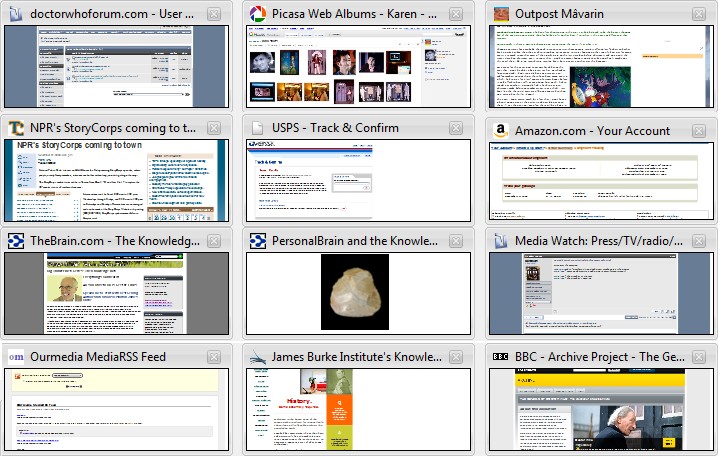Click the James Burke Institute favicon
The width and height of the screenshot is (718, 456).
click(258, 357)
